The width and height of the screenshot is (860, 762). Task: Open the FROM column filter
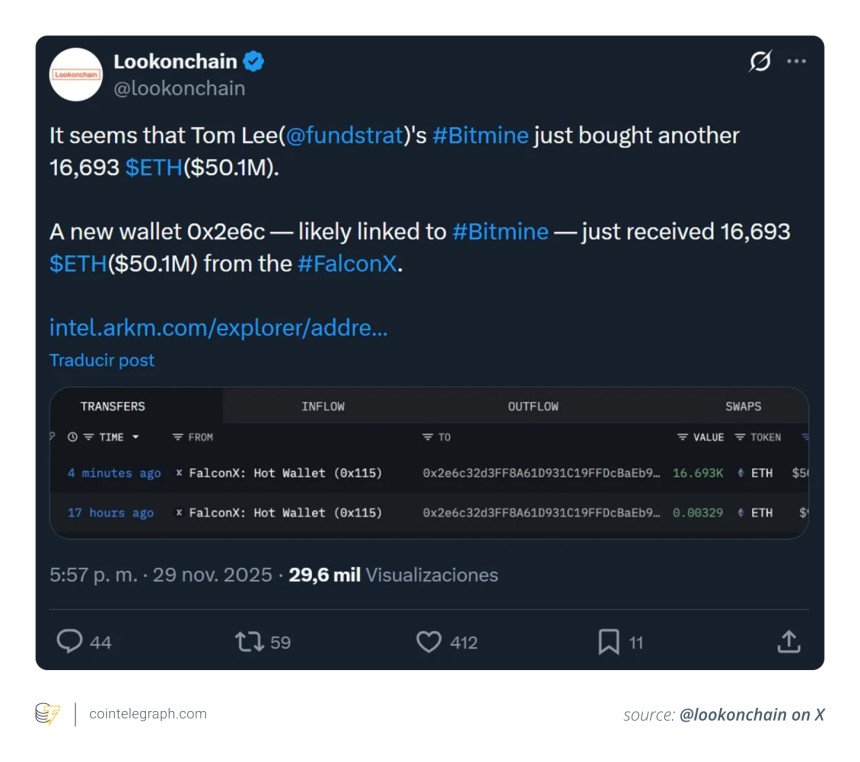coord(192,437)
